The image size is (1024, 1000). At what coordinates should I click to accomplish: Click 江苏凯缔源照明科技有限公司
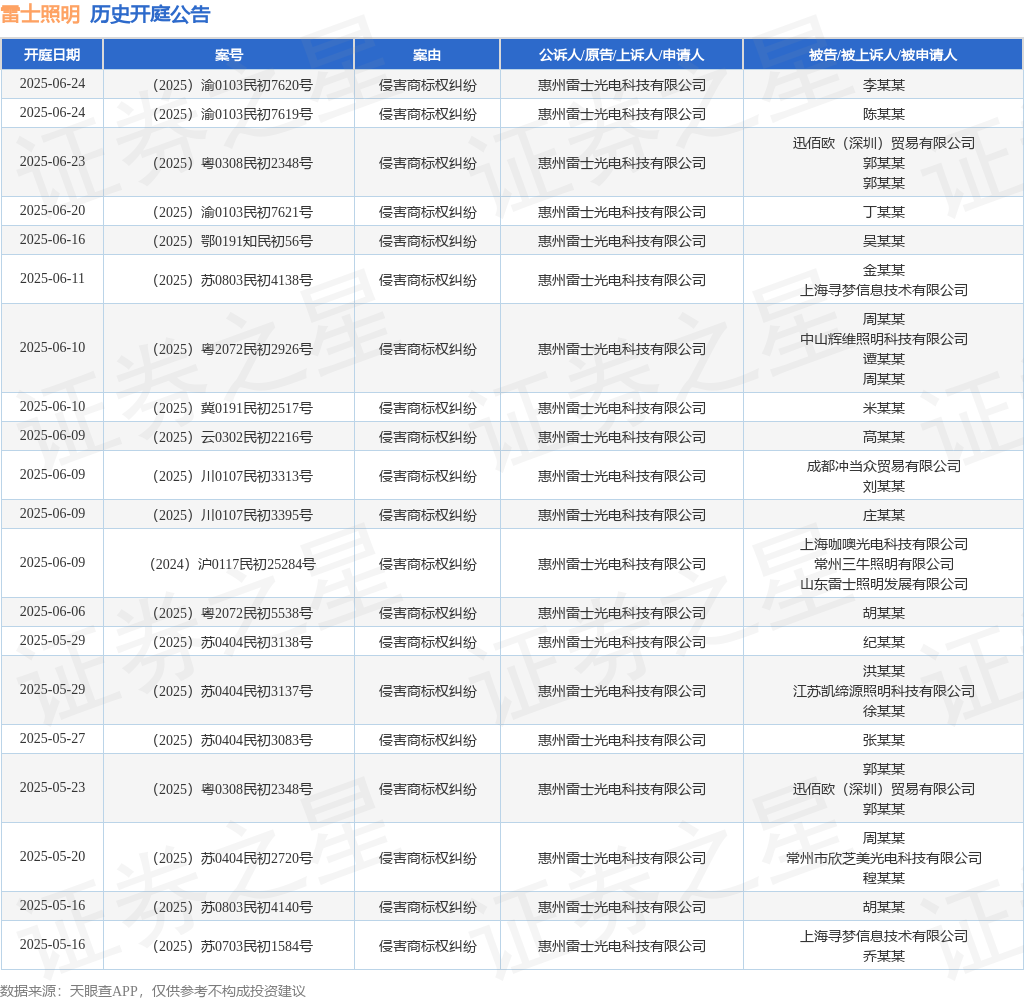(x=884, y=691)
